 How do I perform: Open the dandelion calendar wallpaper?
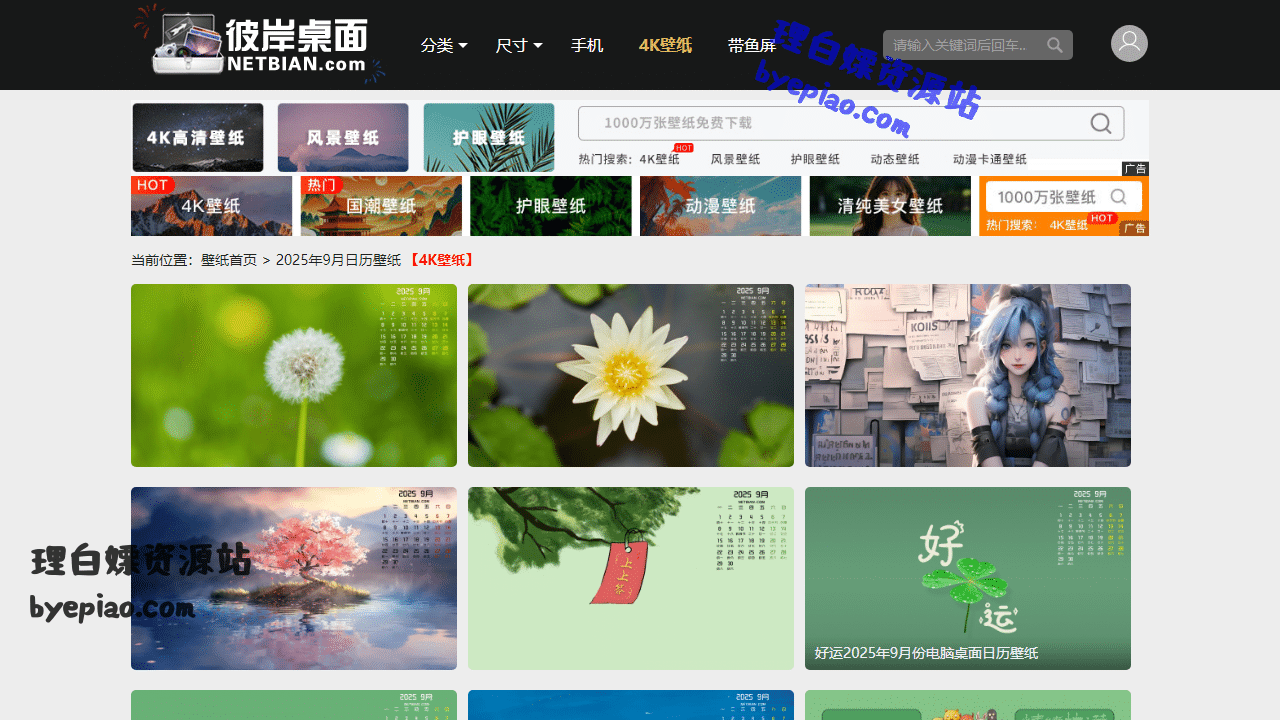294,375
